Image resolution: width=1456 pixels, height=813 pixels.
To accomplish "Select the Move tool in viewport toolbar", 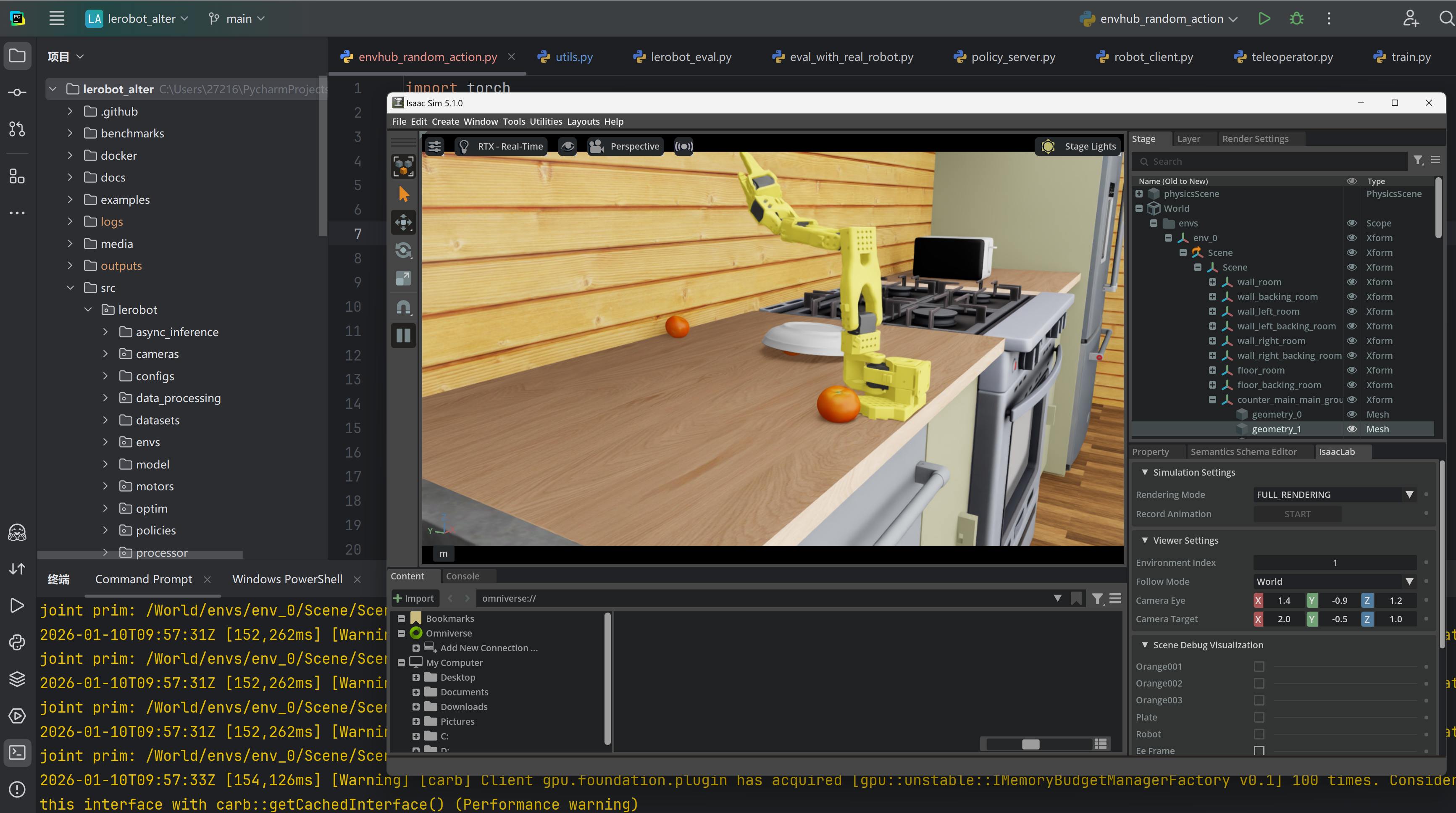I will coord(404,222).
